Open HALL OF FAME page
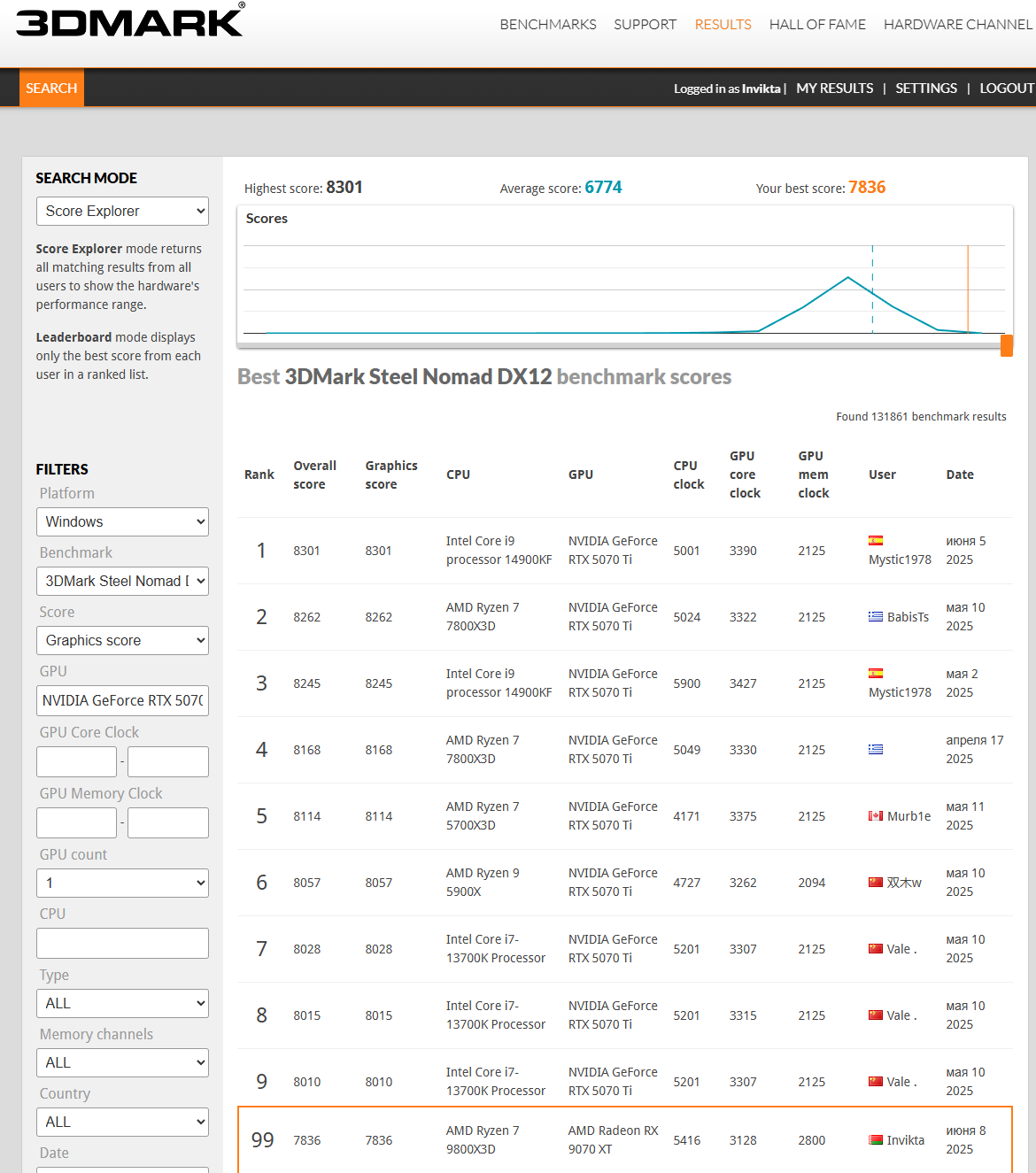Screen dimensions: 1036x1173 tap(817, 25)
